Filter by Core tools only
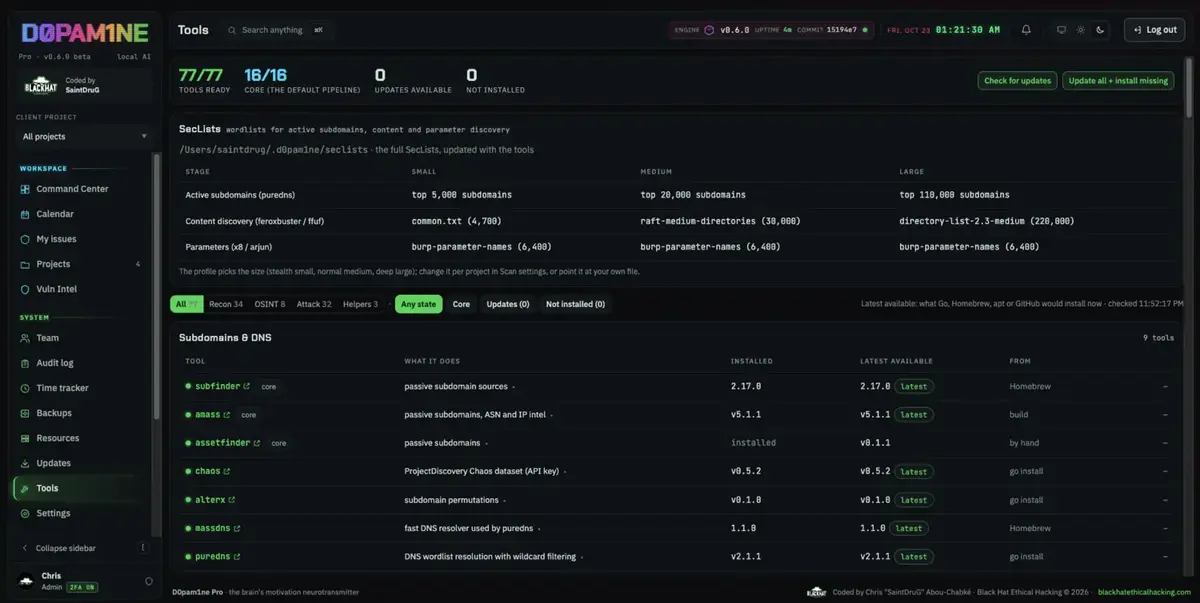The width and height of the screenshot is (1200, 603). [x=461, y=304]
